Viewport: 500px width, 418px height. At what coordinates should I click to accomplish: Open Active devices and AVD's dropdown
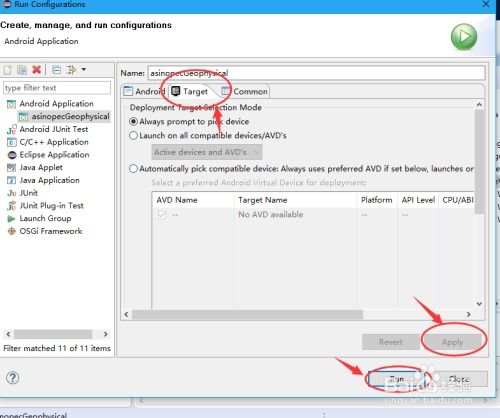pos(207,152)
